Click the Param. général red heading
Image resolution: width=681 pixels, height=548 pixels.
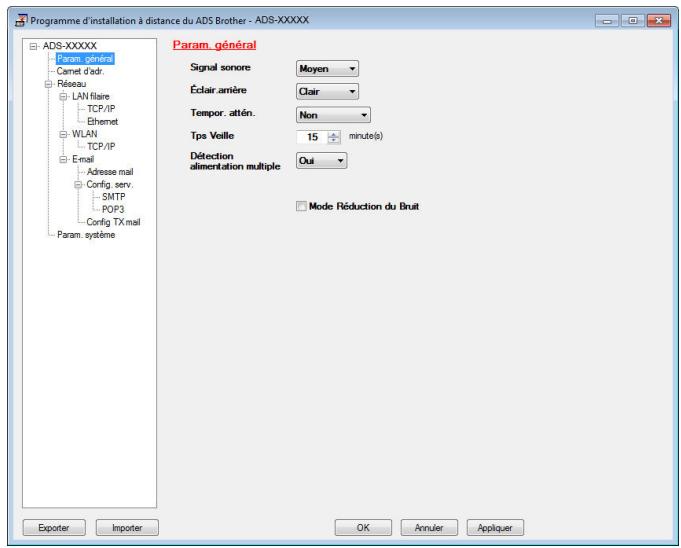click(x=215, y=45)
